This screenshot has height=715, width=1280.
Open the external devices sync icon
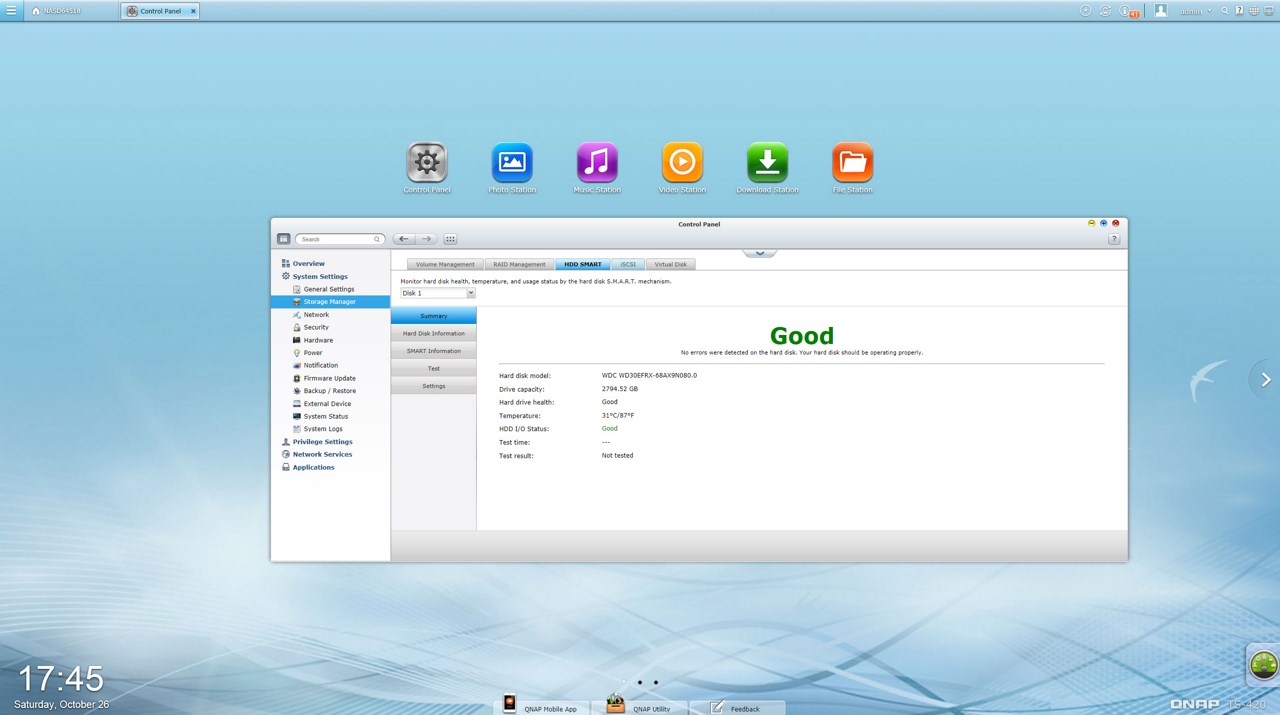(1105, 11)
